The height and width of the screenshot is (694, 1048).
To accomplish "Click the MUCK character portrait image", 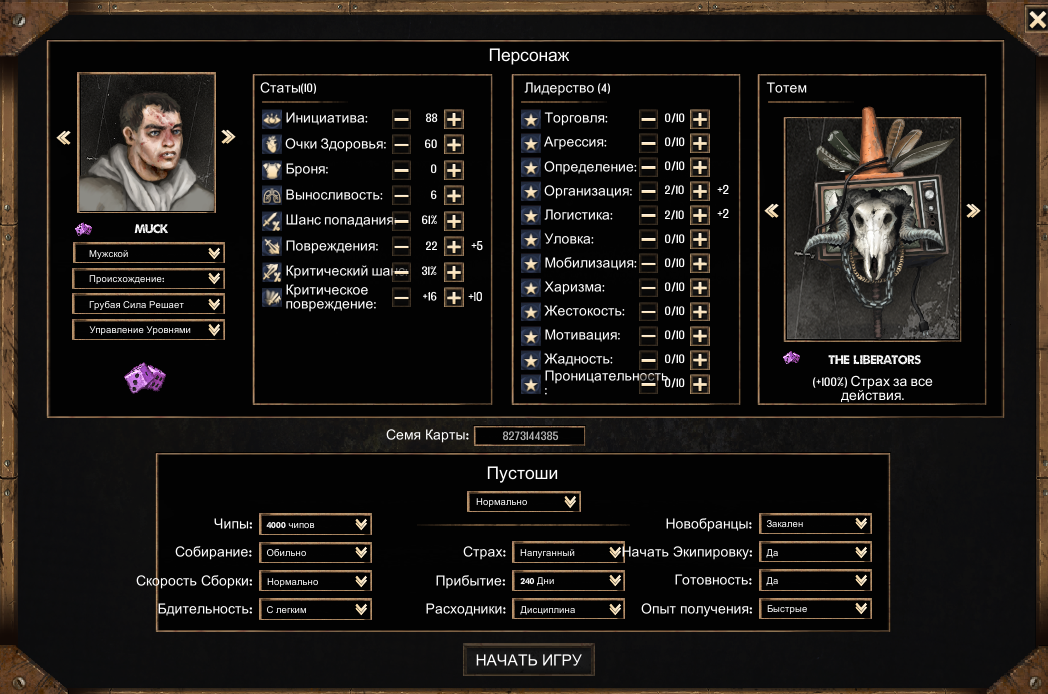I will click(146, 142).
